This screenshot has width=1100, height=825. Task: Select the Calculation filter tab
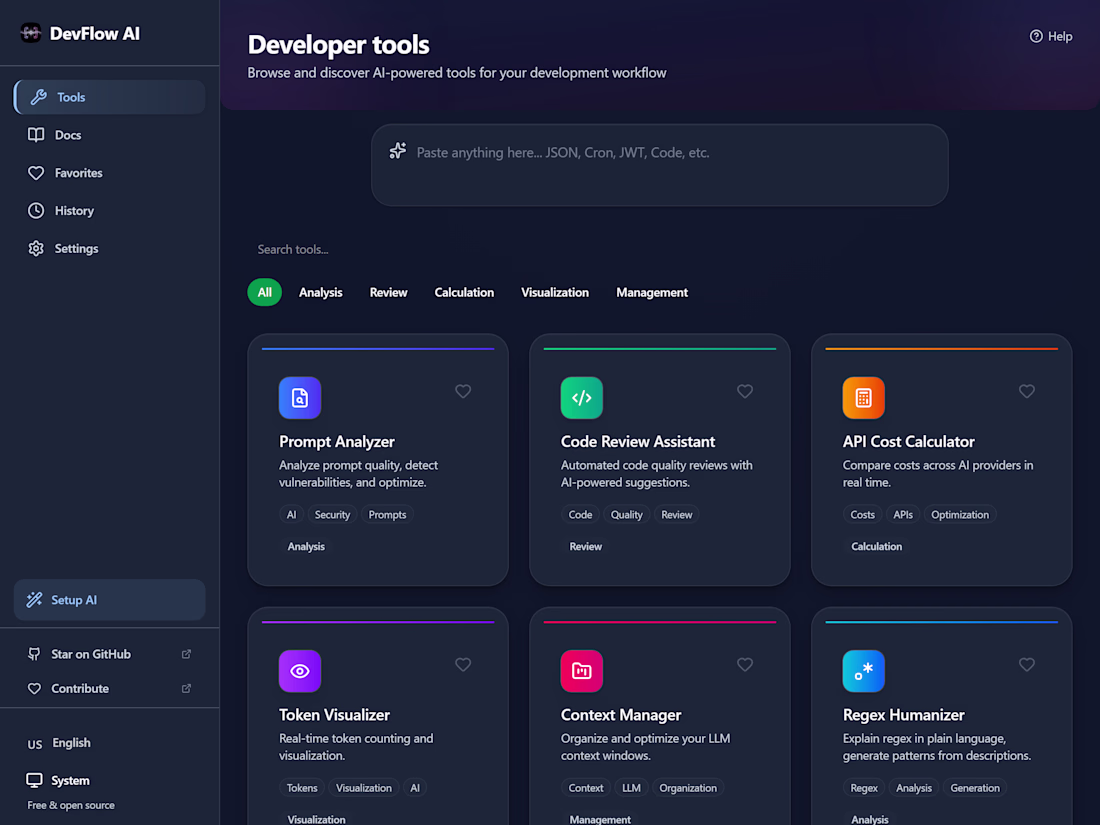[x=464, y=293]
